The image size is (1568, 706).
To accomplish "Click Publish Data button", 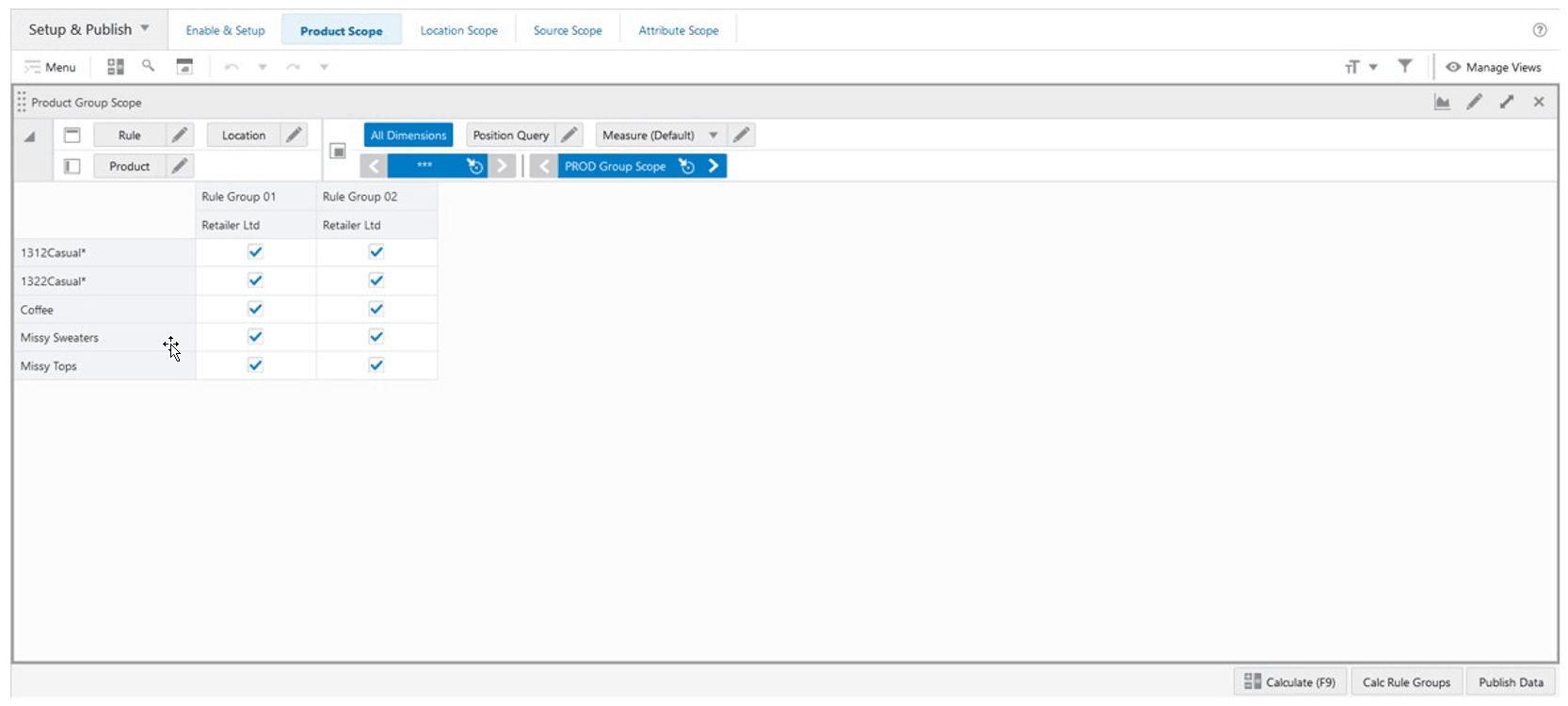I will click(x=1511, y=682).
